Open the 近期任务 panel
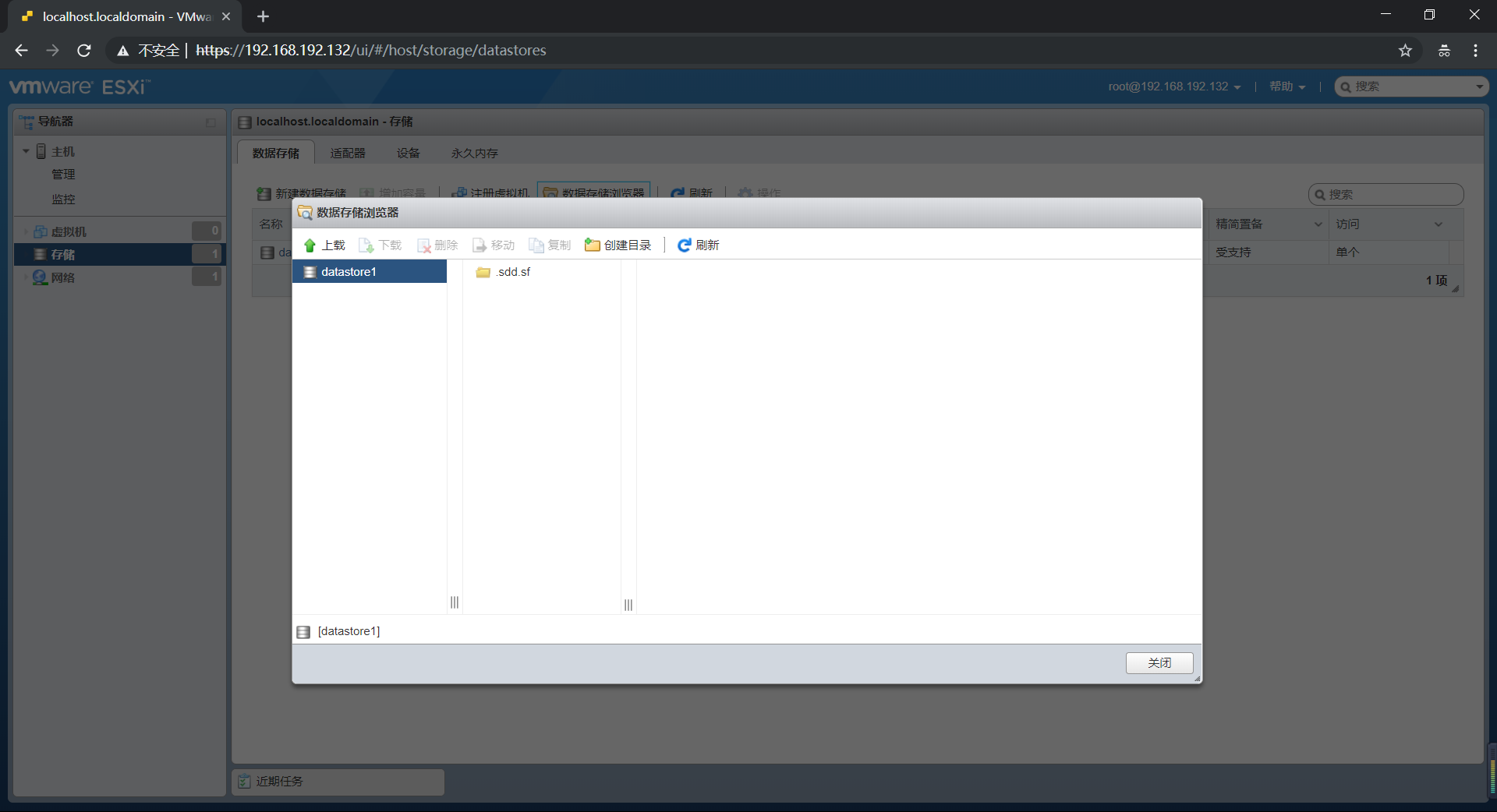The image size is (1497, 812). coord(338,782)
